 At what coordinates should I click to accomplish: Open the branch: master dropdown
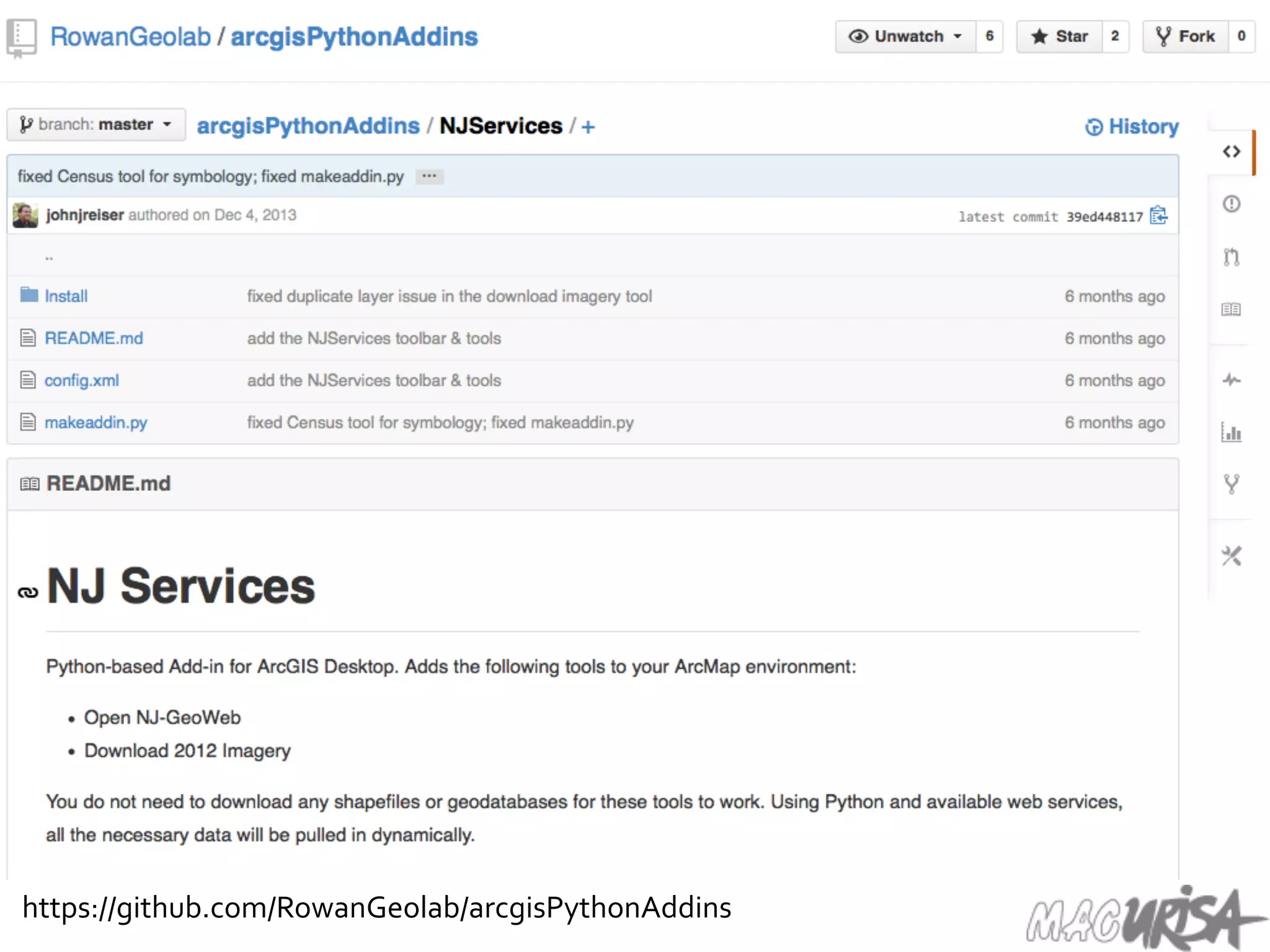pos(96,125)
